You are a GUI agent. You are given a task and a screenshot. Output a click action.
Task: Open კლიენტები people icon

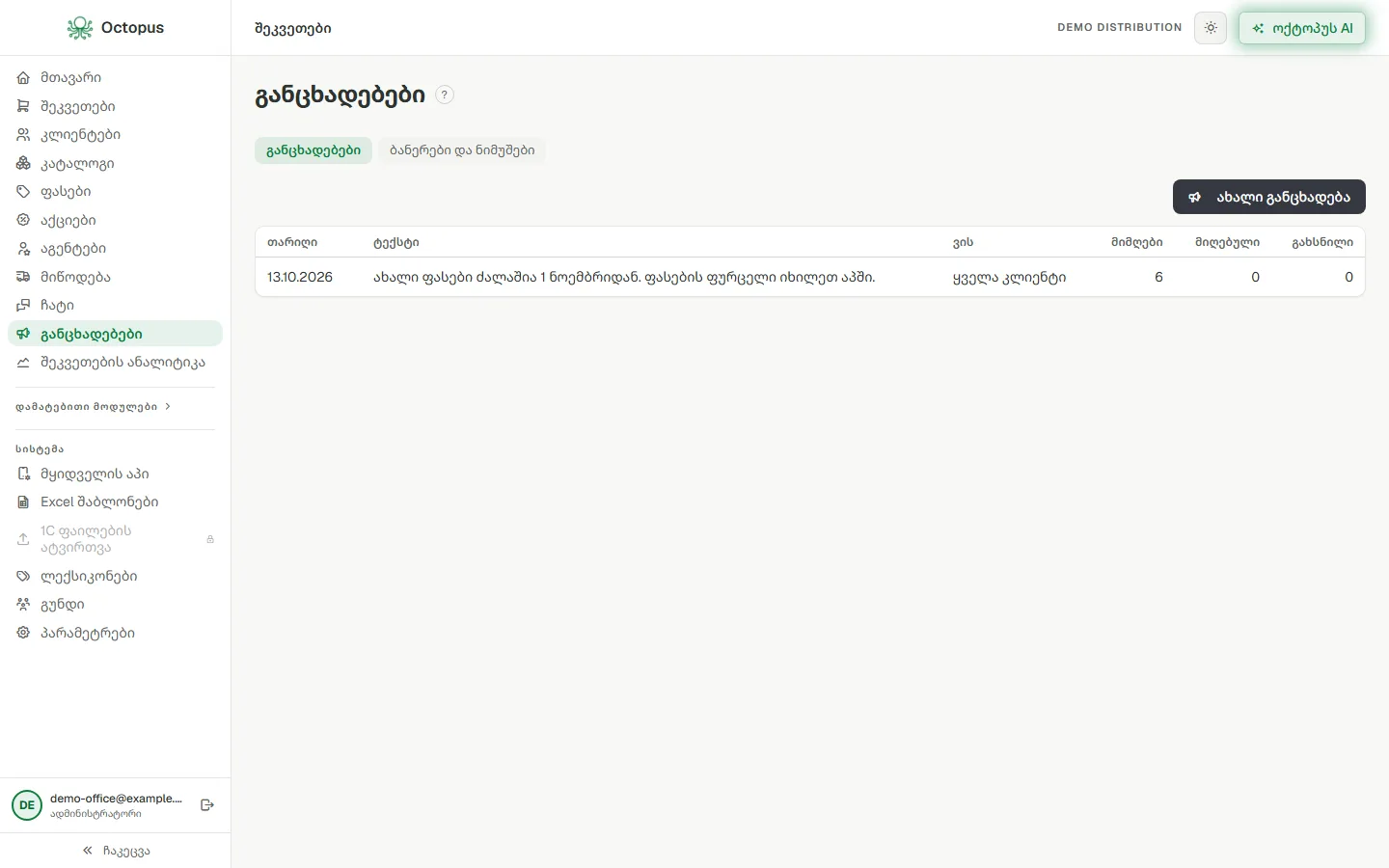pos(23,134)
